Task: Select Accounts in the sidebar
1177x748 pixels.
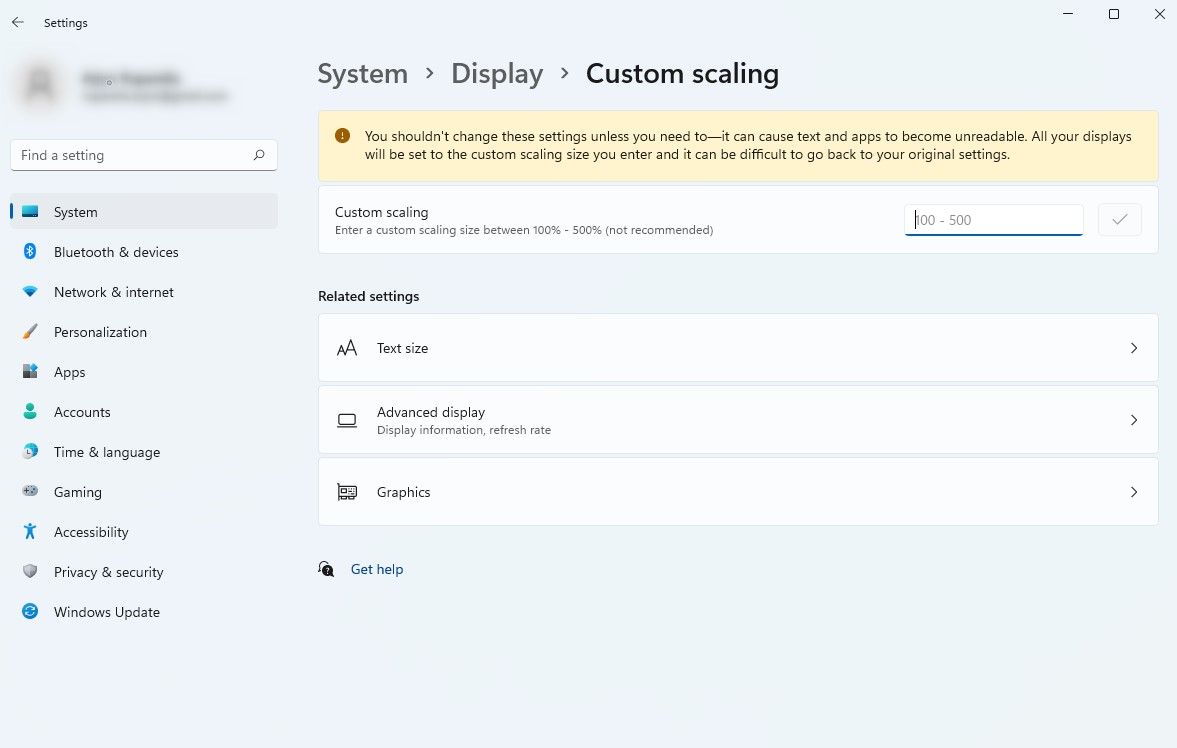Action: [x=144, y=411]
